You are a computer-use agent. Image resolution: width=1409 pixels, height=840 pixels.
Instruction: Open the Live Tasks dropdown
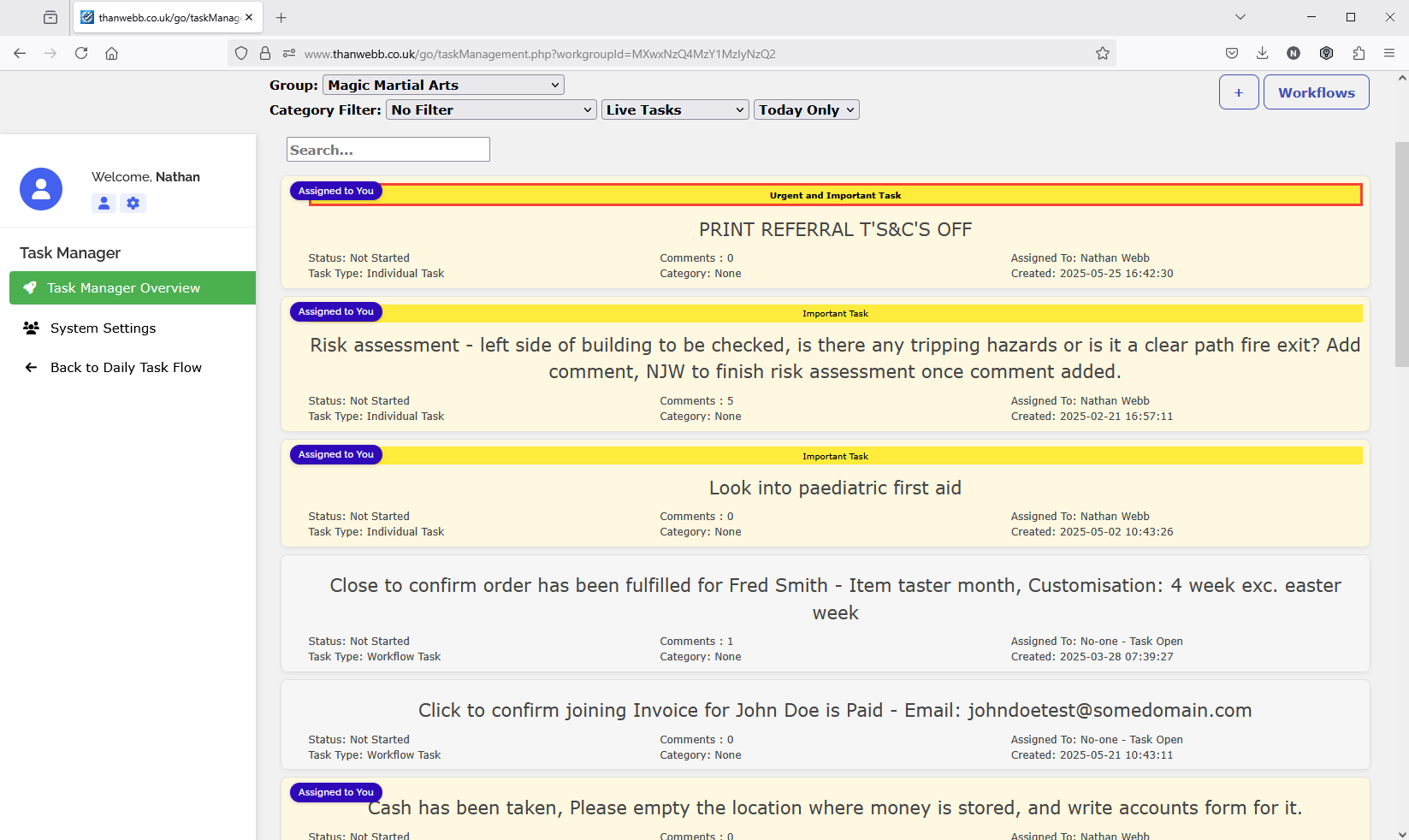(x=675, y=109)
